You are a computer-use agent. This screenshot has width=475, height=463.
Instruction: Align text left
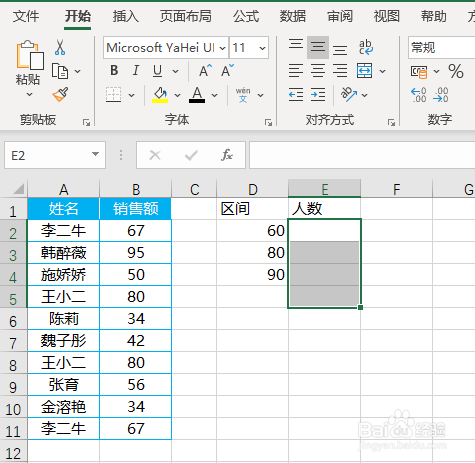pyautogui.click(x=296, y=71)
